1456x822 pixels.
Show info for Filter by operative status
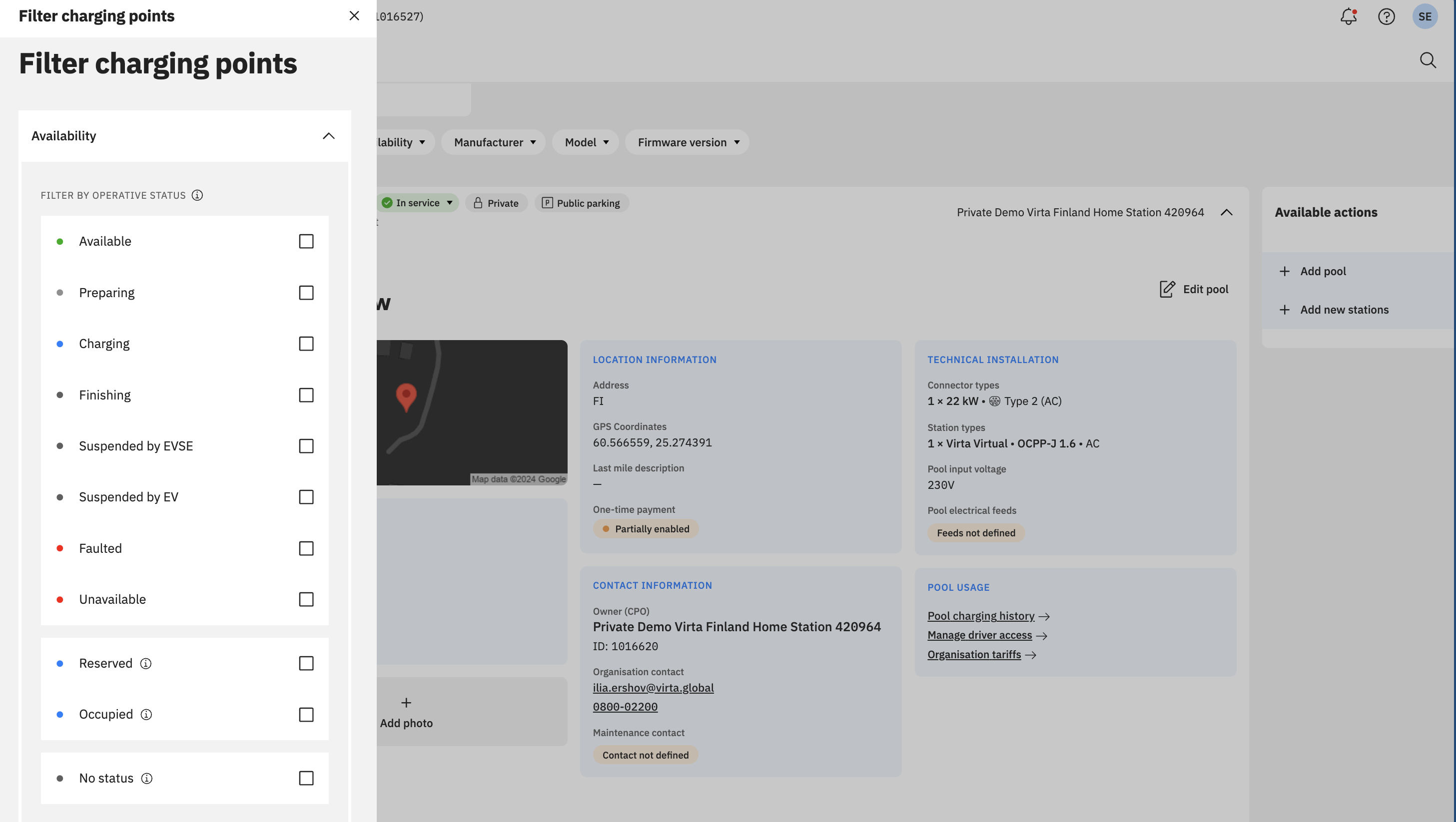(197, 195)
